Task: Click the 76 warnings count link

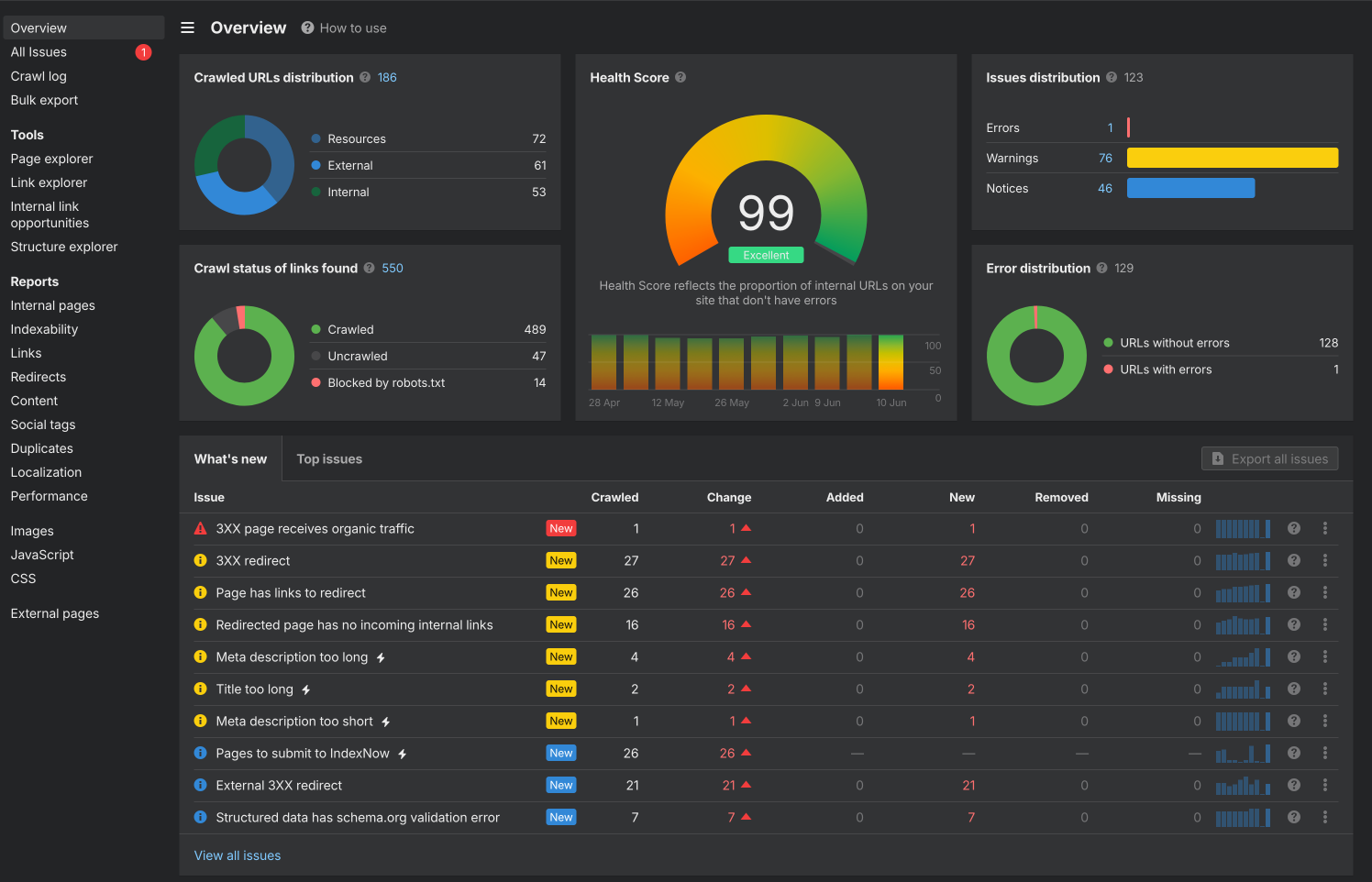Action: click(x=1105, y=158)
